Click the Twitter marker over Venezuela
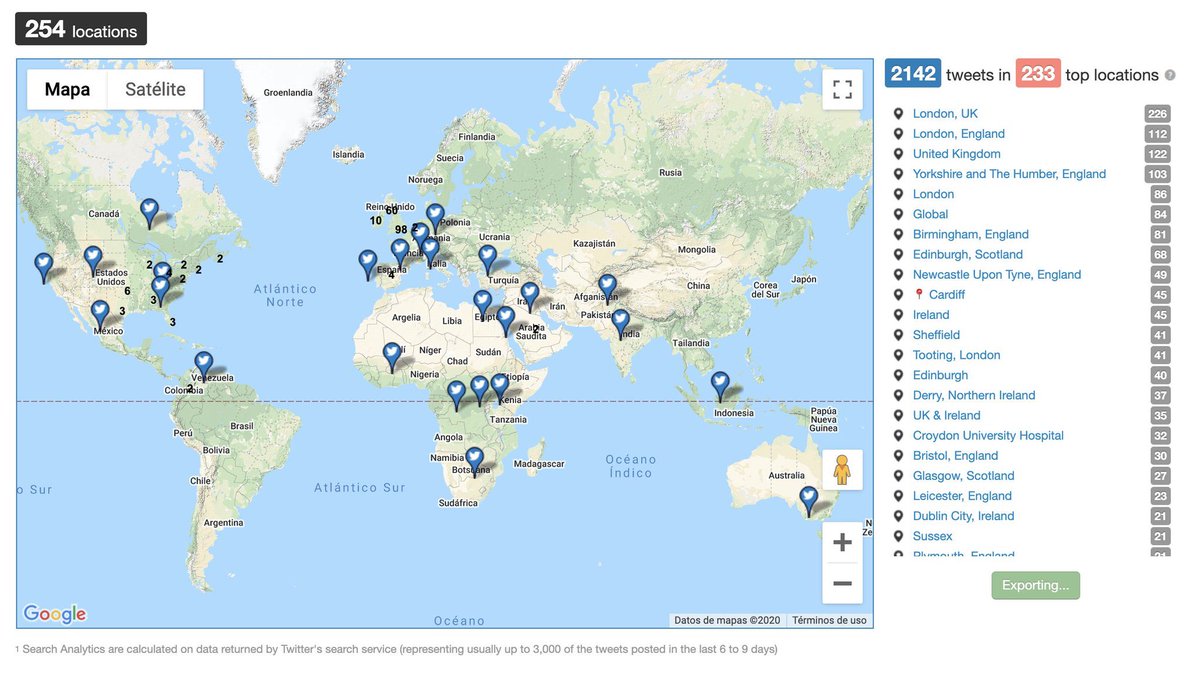 pos(203,365)
